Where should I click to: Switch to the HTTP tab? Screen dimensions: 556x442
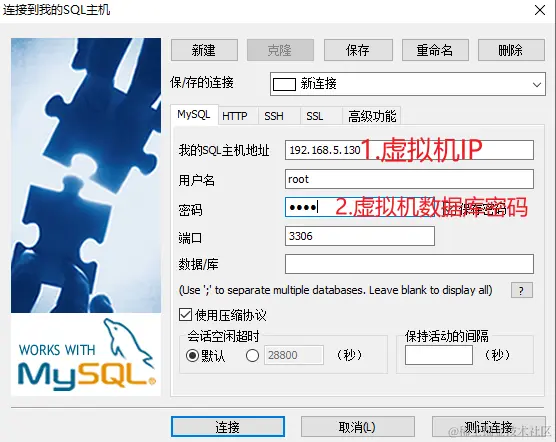tap(235, 116)
